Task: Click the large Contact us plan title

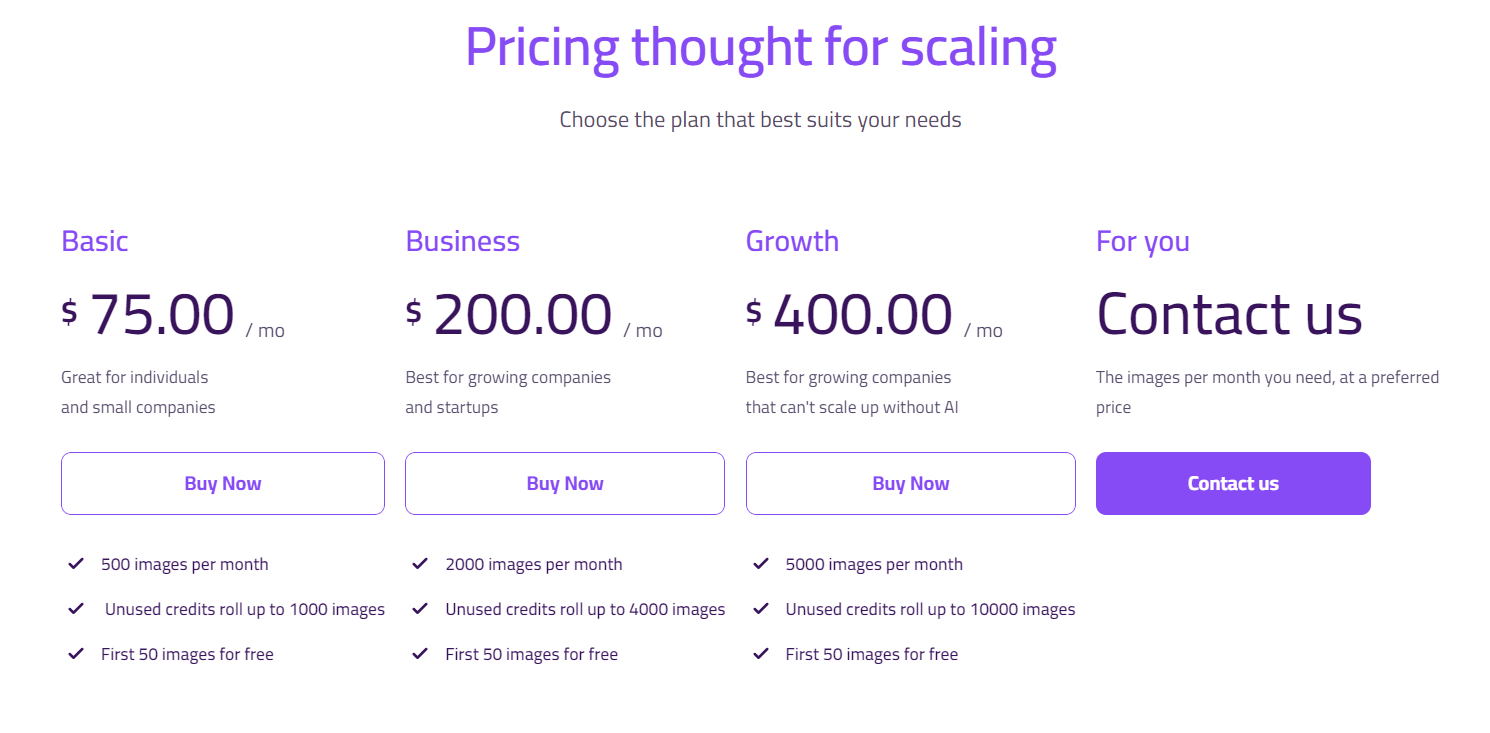Action: coord(1229,314)
